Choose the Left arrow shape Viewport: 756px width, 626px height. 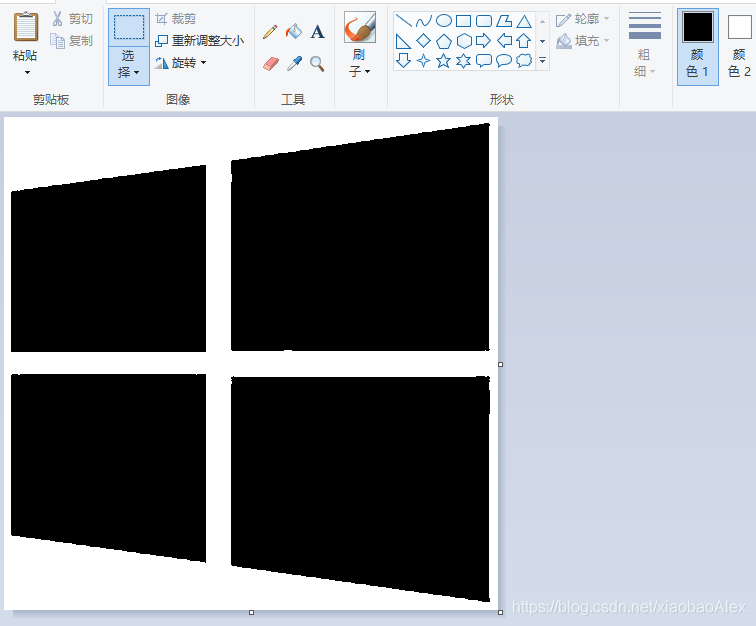(504, 41)
